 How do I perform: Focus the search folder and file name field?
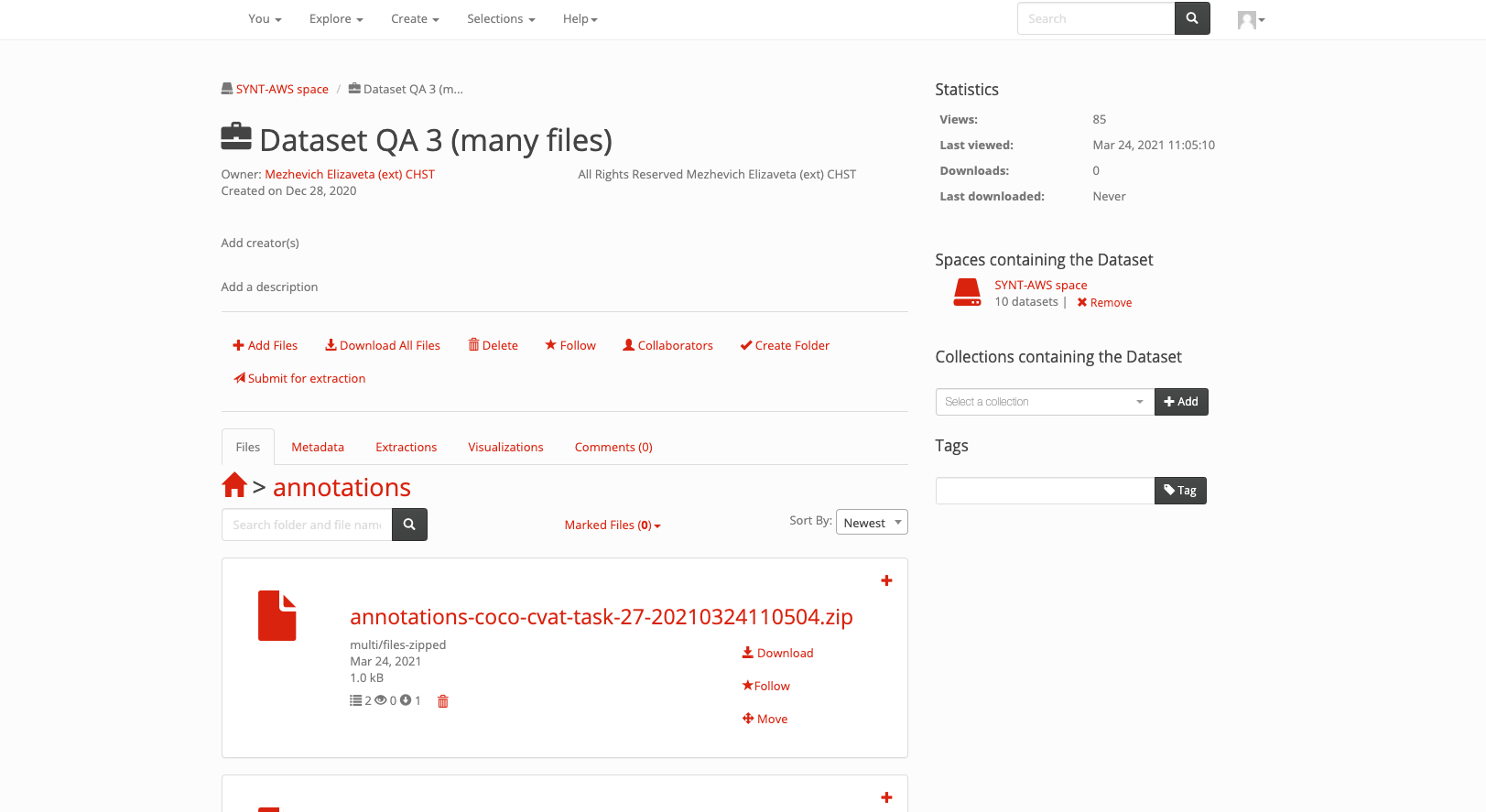(x=307, y=525)
